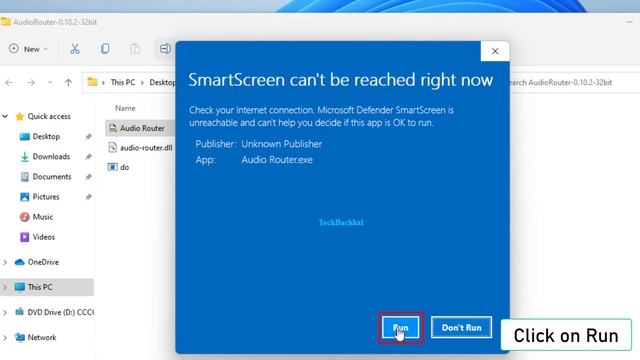Screen dimensions: 640x360
Task: Open Documents in Quick access
Action: (52, 176)
